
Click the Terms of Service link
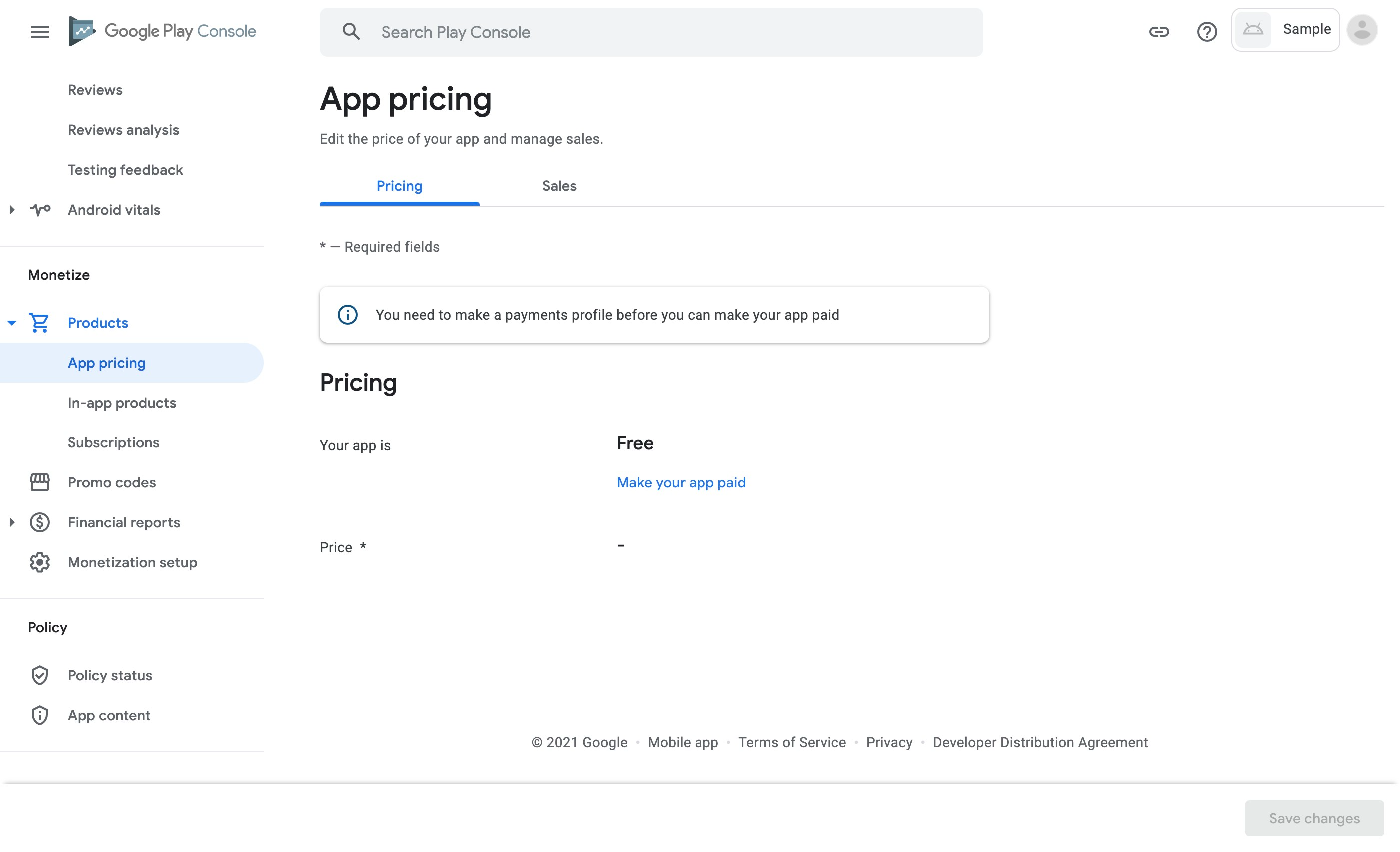click(792, 742)
